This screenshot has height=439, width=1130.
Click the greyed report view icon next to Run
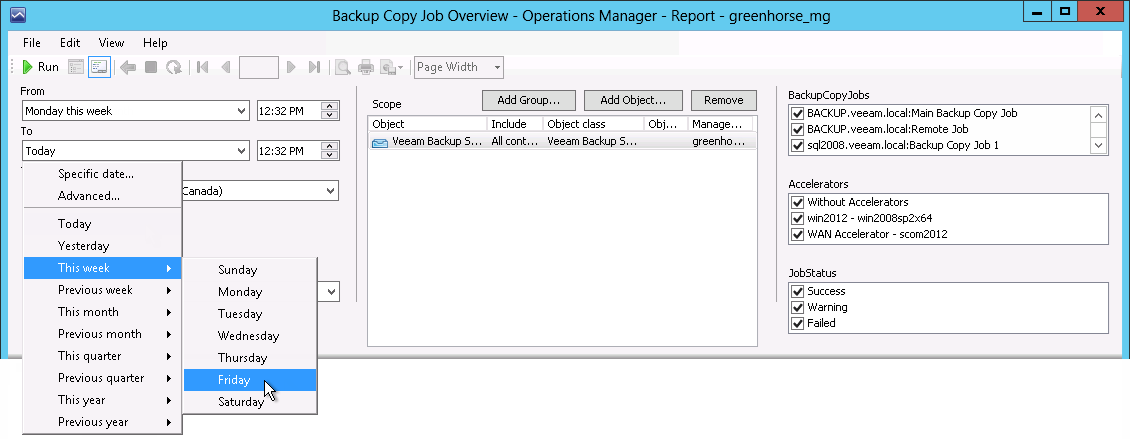pos(76,67)
